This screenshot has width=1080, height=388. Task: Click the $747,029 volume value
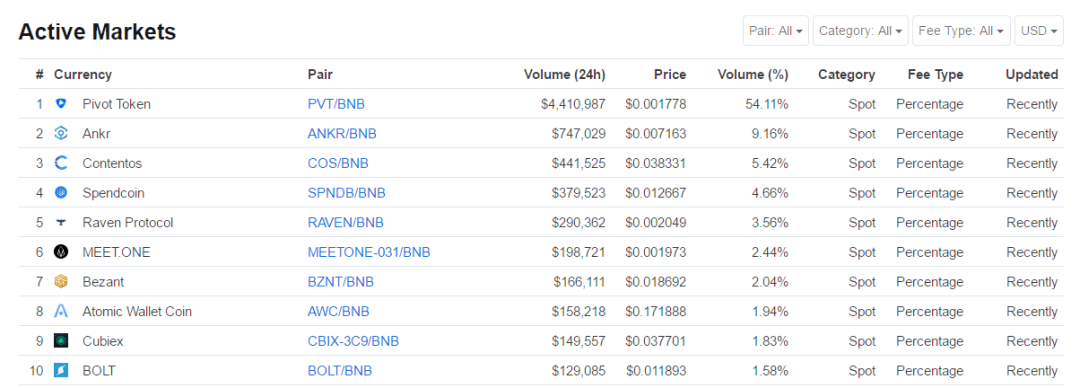click(x=579, y=134)
